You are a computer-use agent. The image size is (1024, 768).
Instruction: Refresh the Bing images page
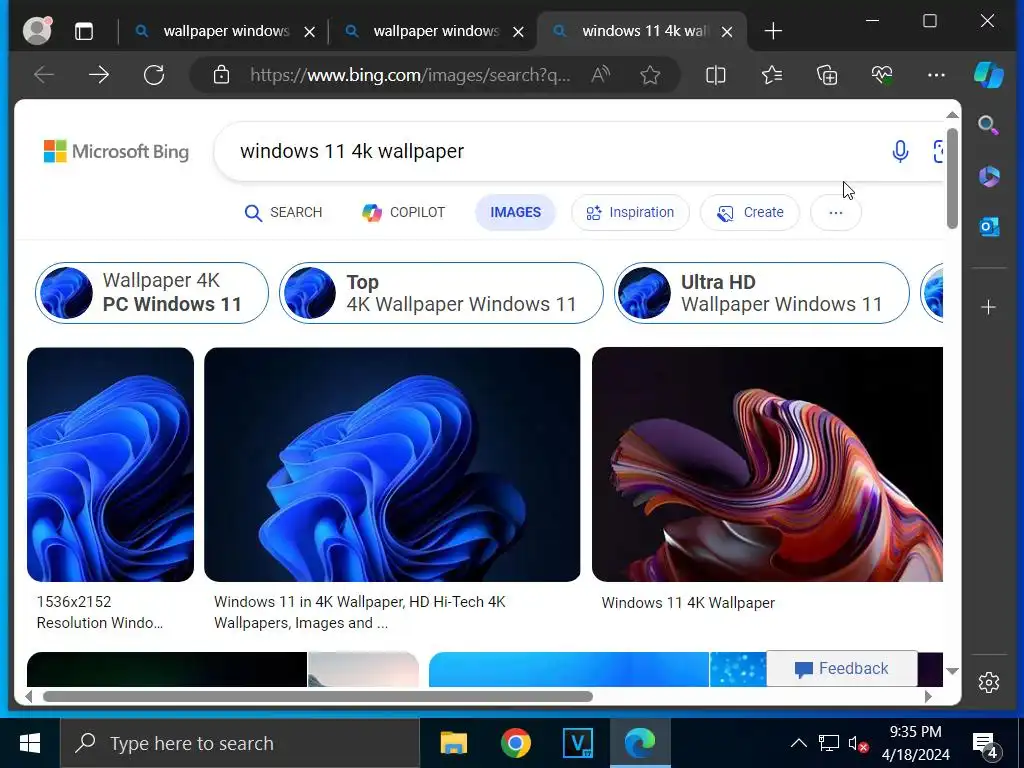(154, 75)
